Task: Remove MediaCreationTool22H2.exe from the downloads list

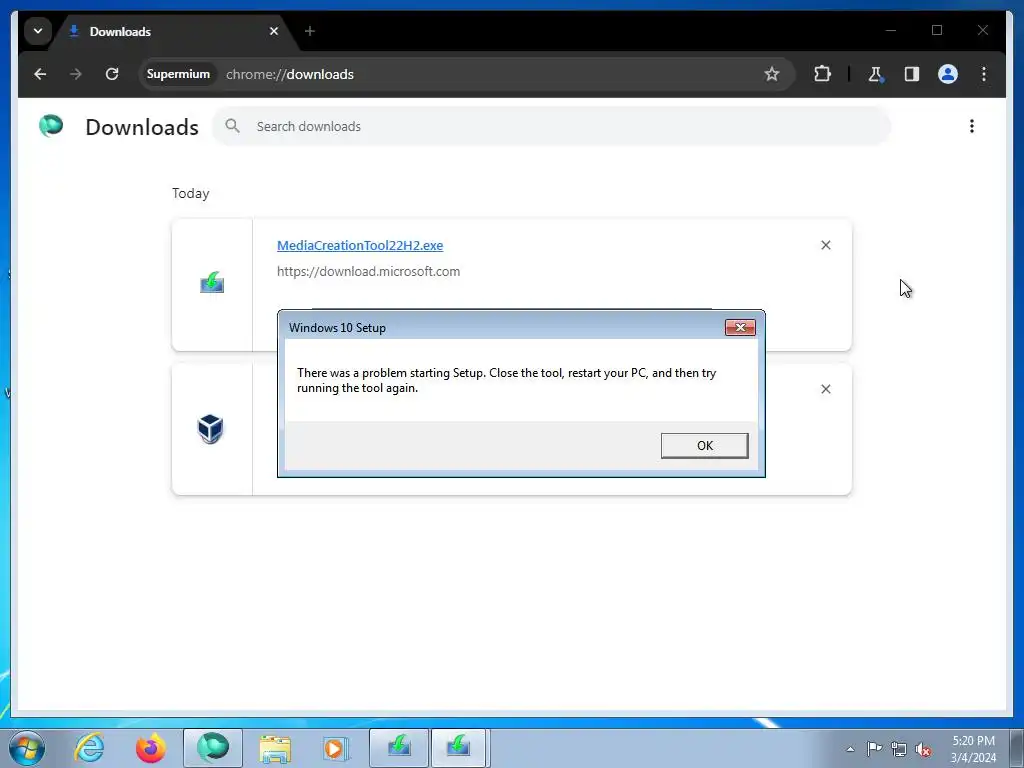Action: point(825,245)
